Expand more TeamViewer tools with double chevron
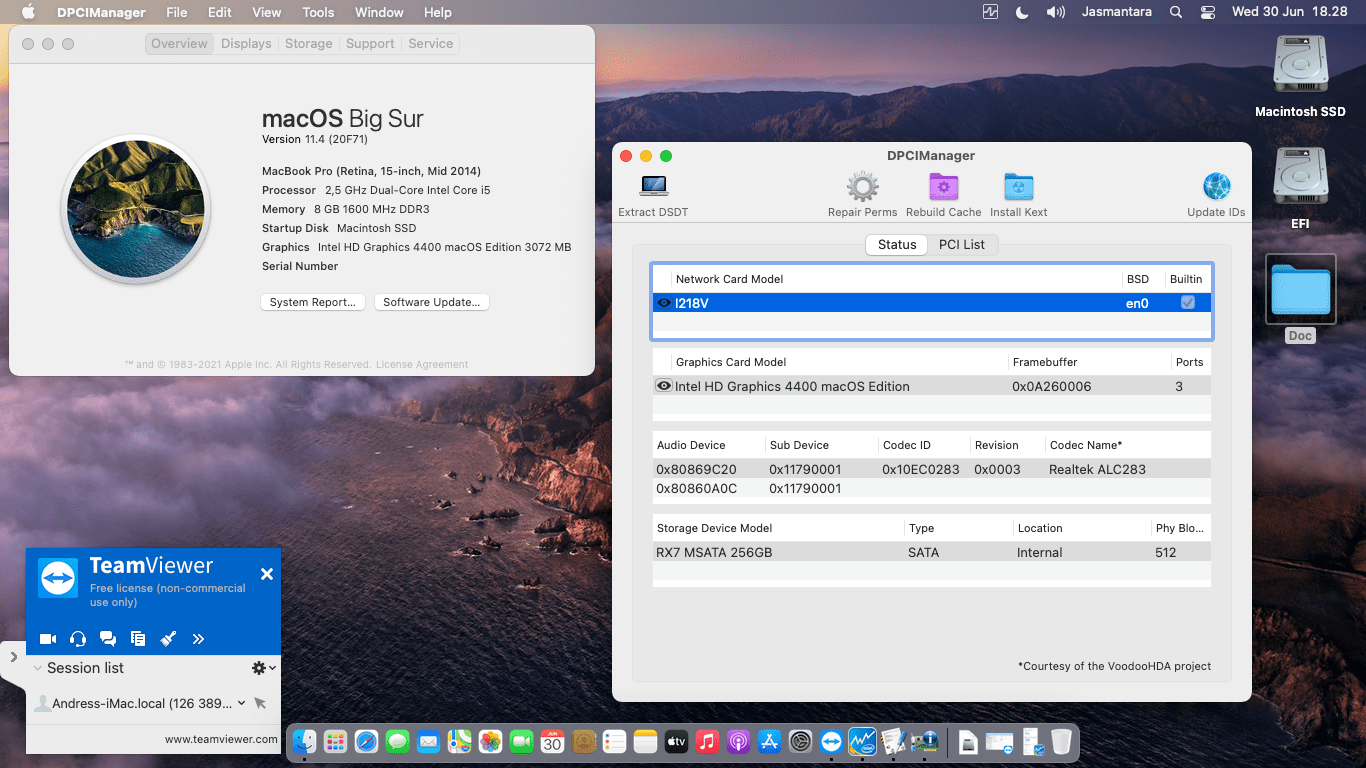 coord(198,639)
